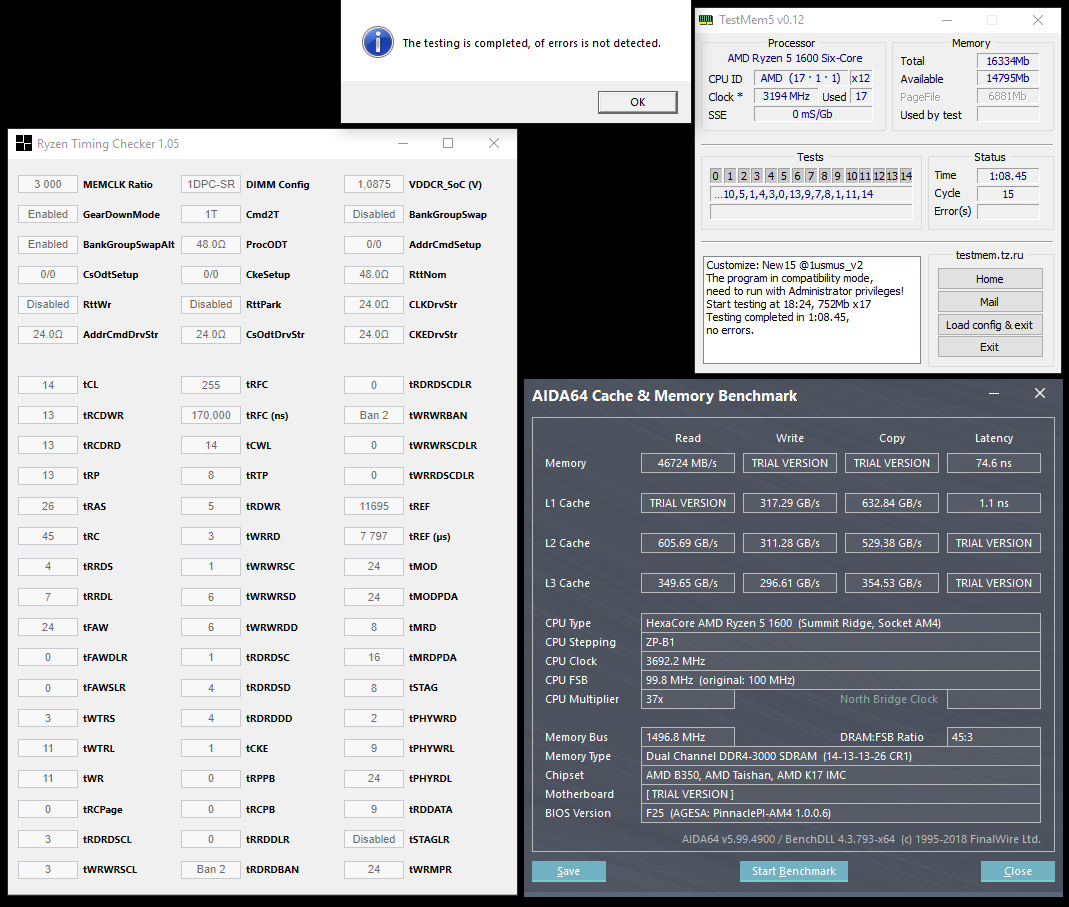Click the Save button in AIDA64
The image size is (1069, 907).
[569, 871]
